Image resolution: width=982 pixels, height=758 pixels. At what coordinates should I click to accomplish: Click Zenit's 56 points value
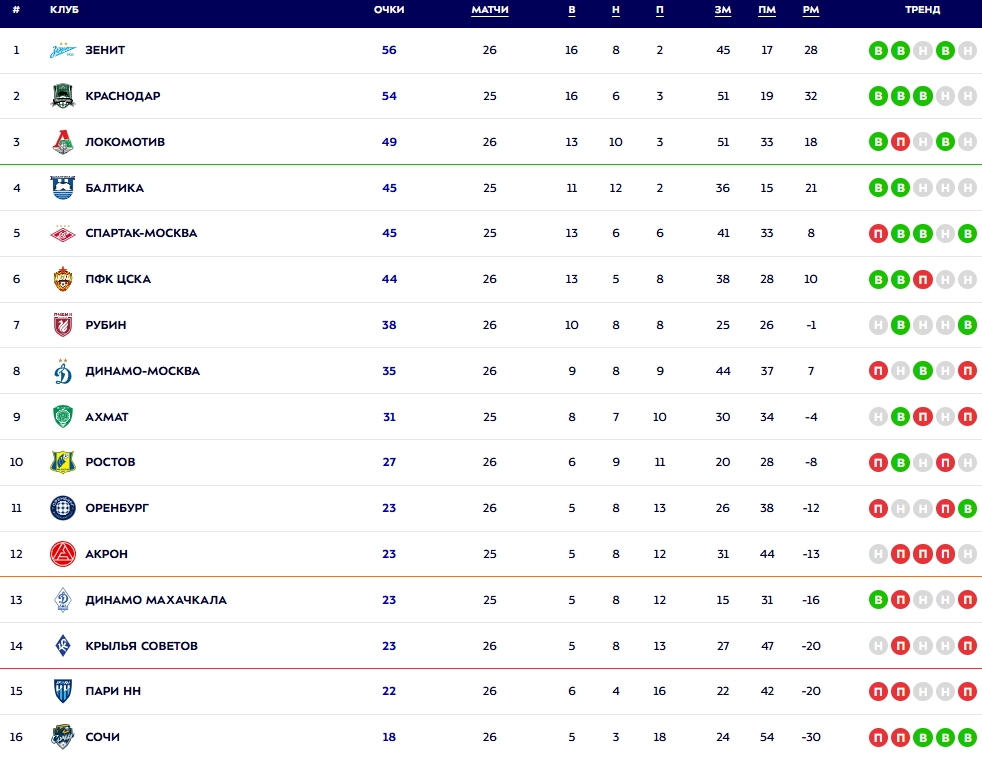389,50
